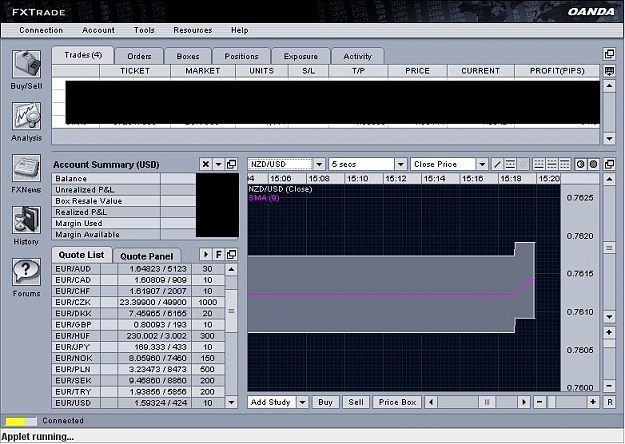Click chart time scrollbar left arrow
The width and height of the screenshot is (625, 444).
pos(431,402)
